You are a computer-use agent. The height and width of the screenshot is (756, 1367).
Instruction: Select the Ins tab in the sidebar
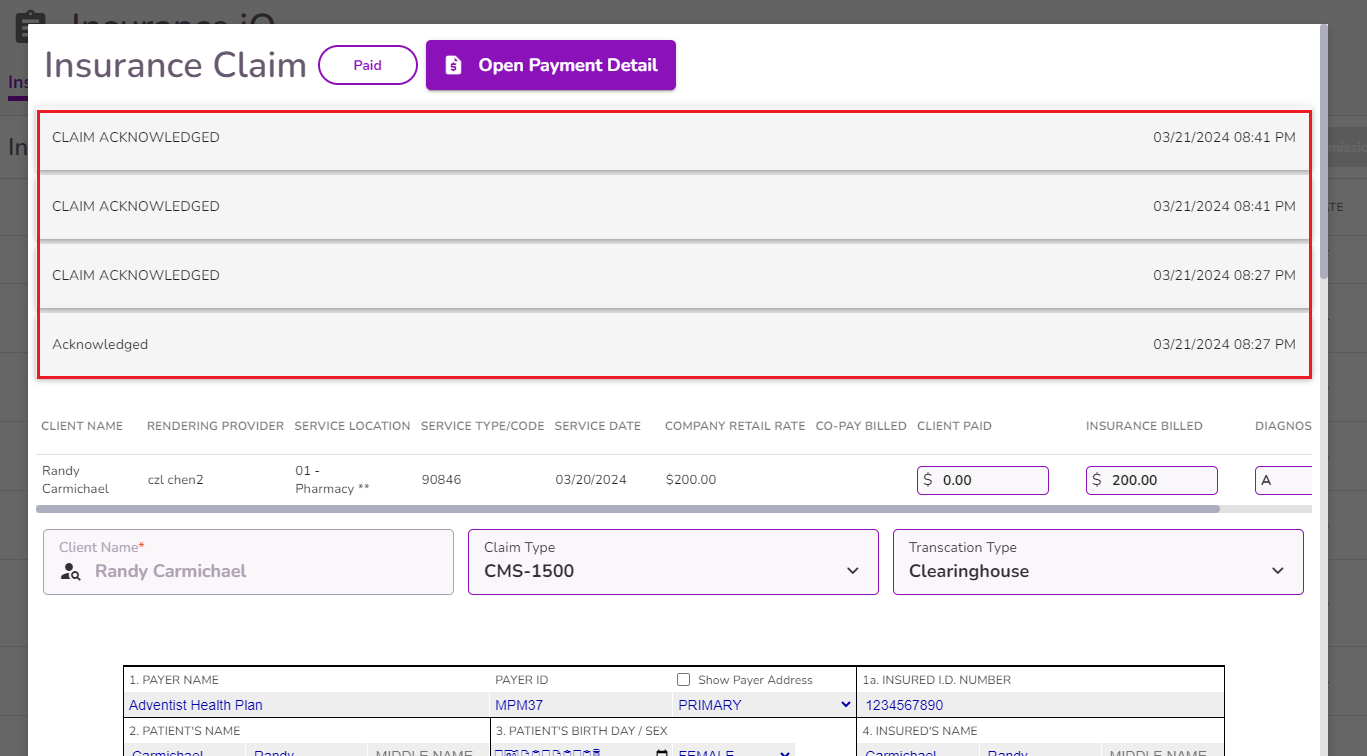(17, 81)
